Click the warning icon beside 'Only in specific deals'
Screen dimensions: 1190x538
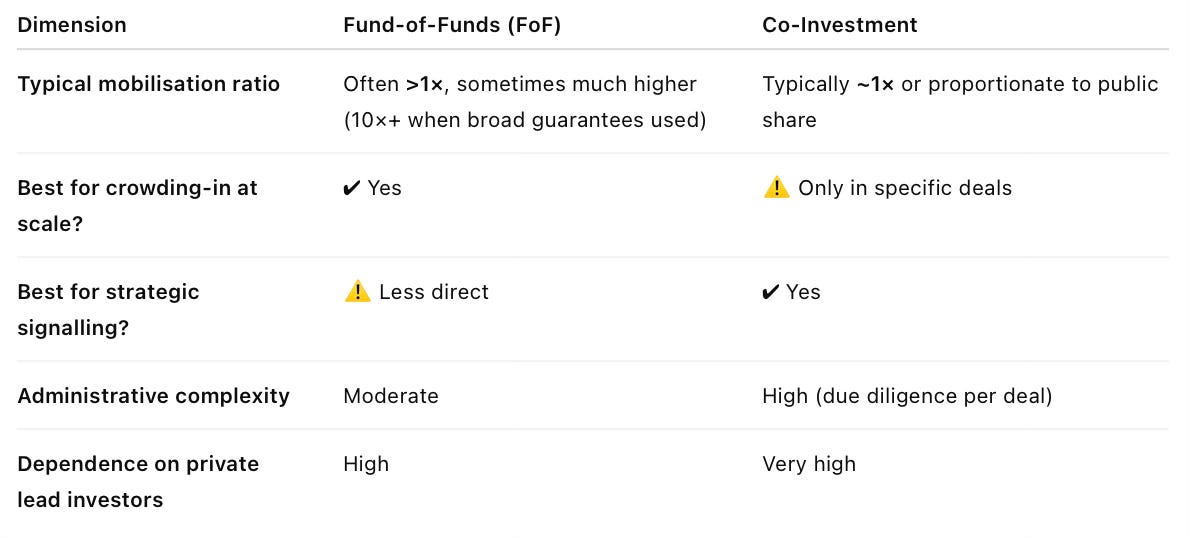click(776, 188)
